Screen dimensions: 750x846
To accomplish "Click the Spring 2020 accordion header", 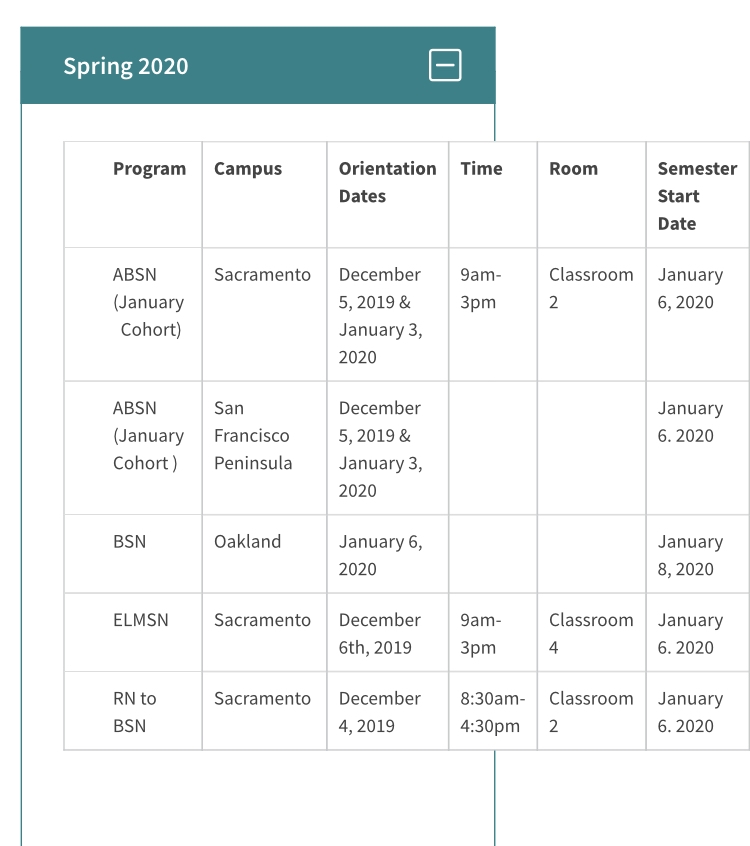I will coord(258,65).
